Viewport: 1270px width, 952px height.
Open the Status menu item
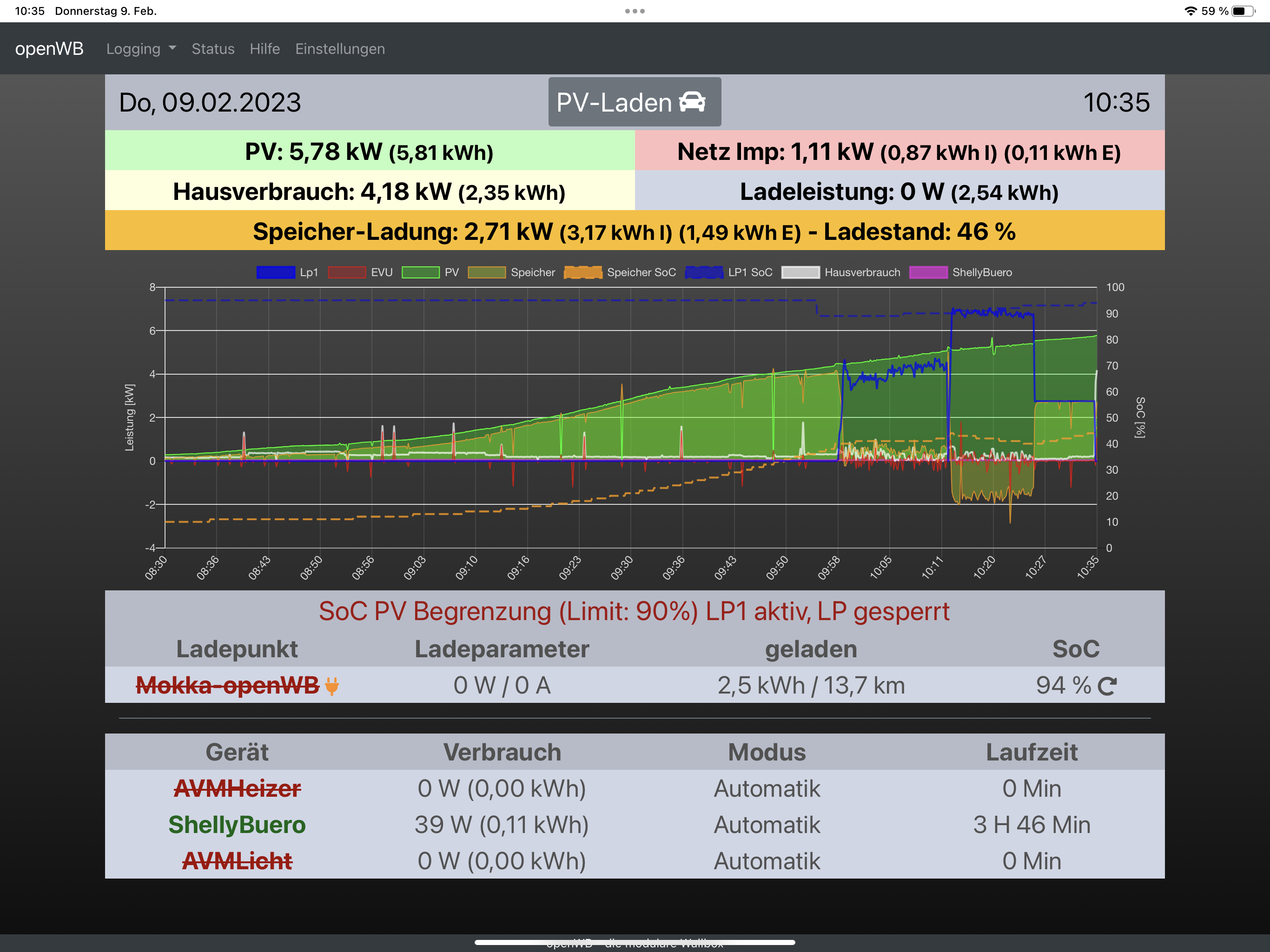pyautogui.click(x=212, y=49)
